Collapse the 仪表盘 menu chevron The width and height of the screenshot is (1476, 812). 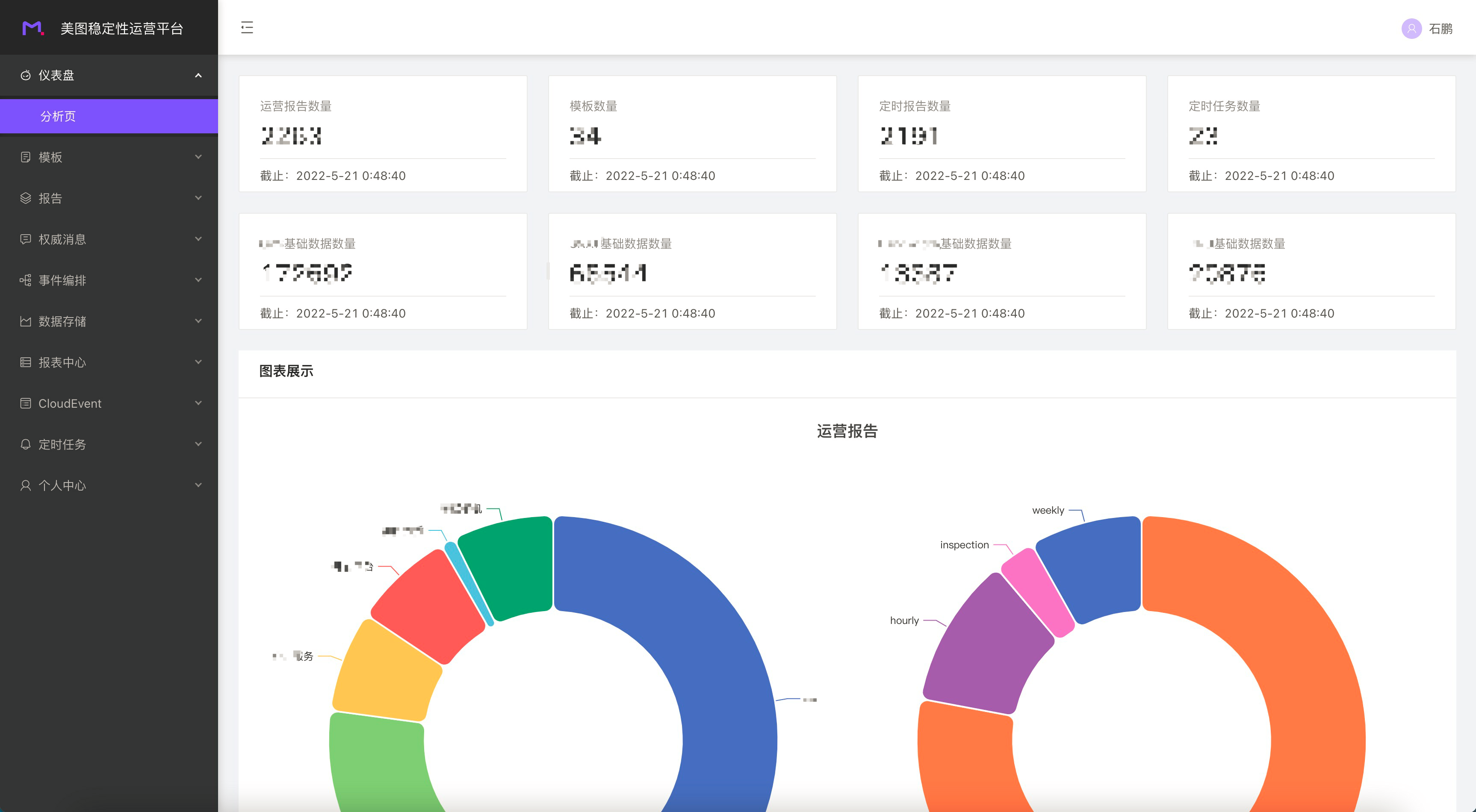coord(198,75)
